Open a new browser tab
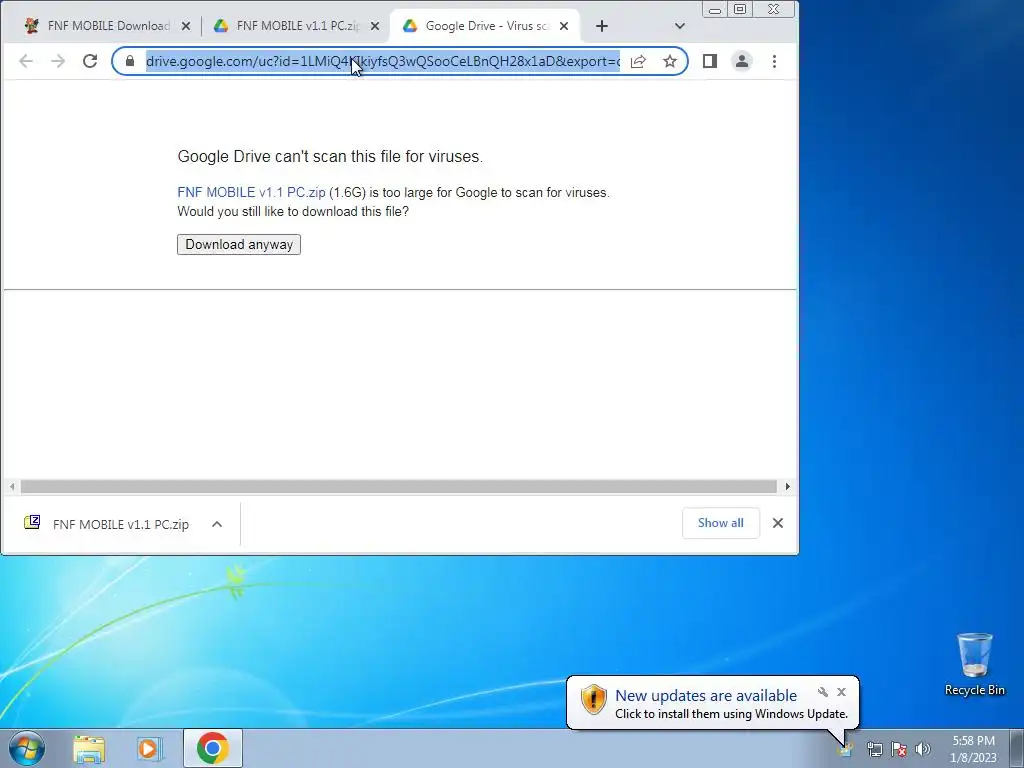The image size is (1024, 768). click(602, 26)
